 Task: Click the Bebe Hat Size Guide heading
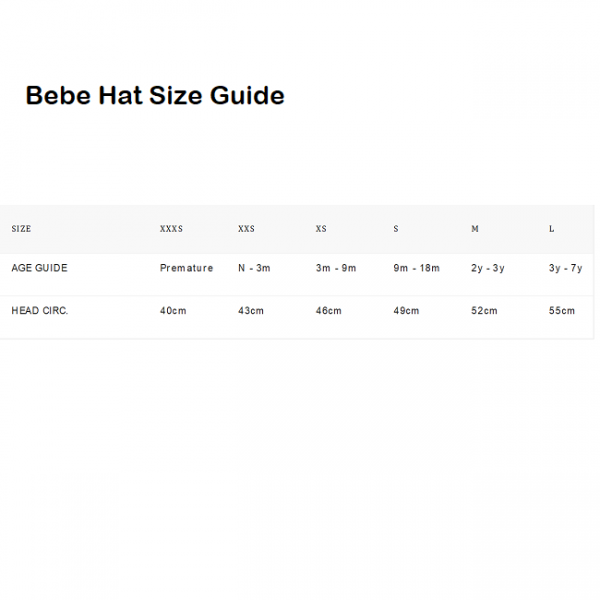[x=155, y=95]
